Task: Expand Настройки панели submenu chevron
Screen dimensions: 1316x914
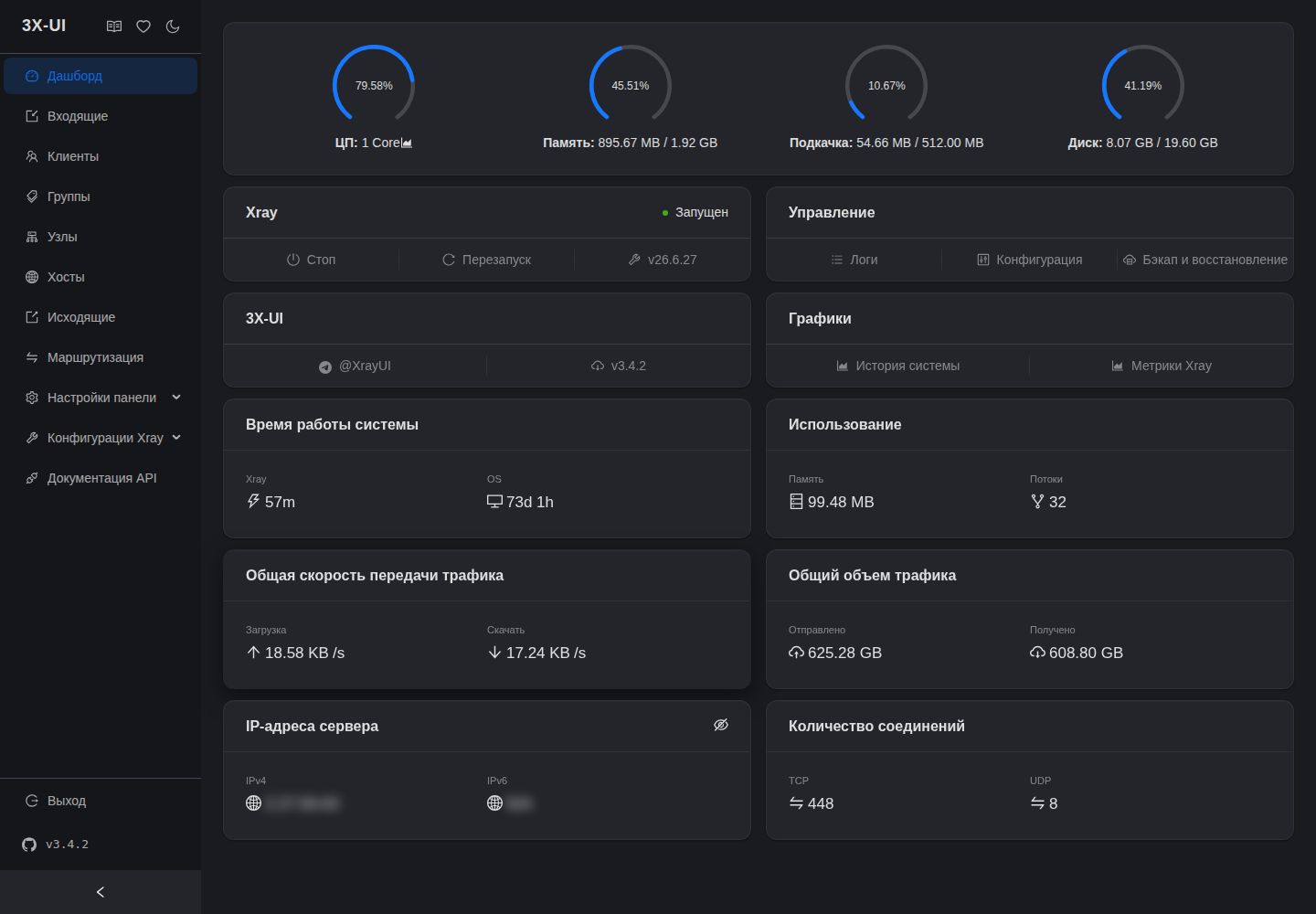Action: (176, 398)
